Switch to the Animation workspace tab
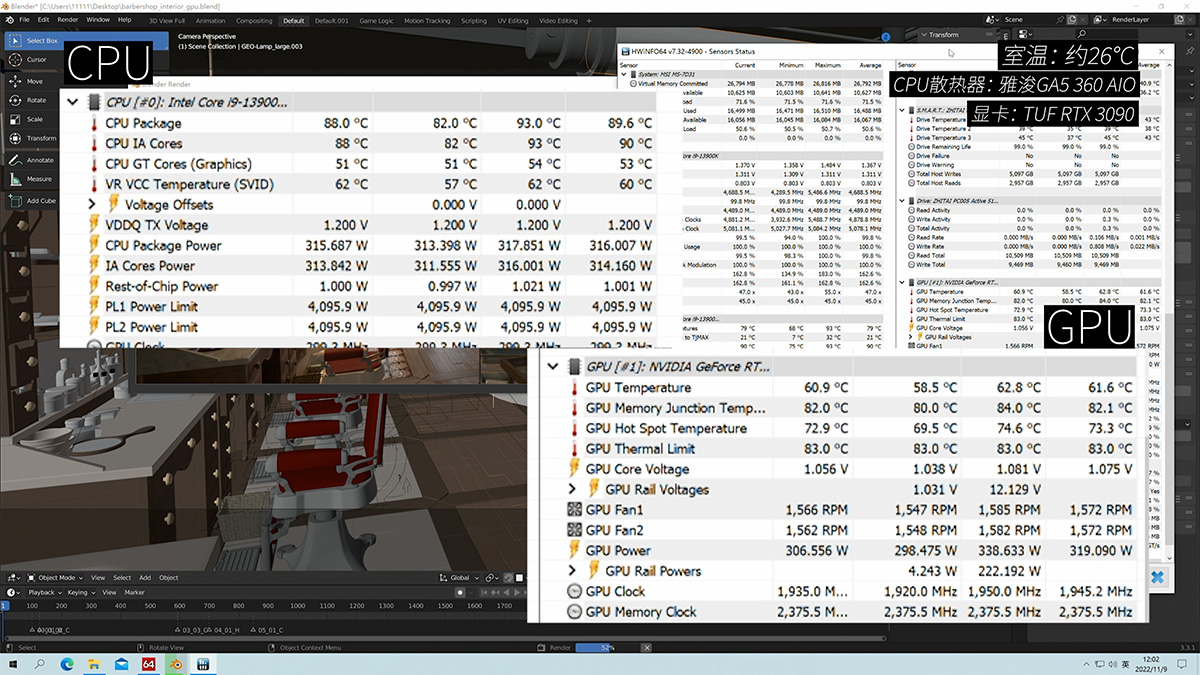This screenshot has width=1200, height=675. click(211, 20)
